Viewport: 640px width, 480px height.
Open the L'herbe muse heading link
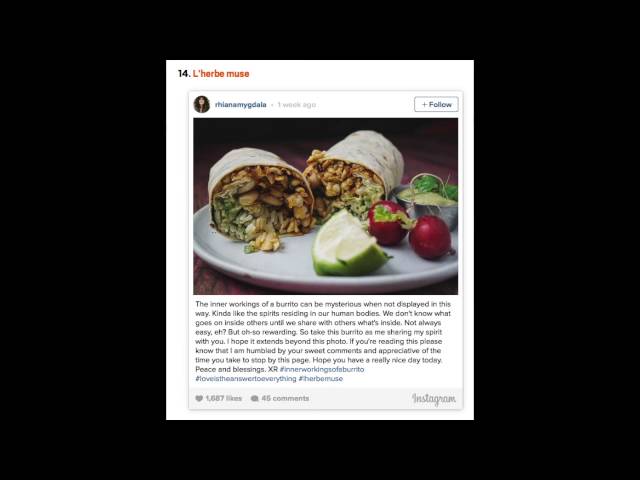(221, 74)
